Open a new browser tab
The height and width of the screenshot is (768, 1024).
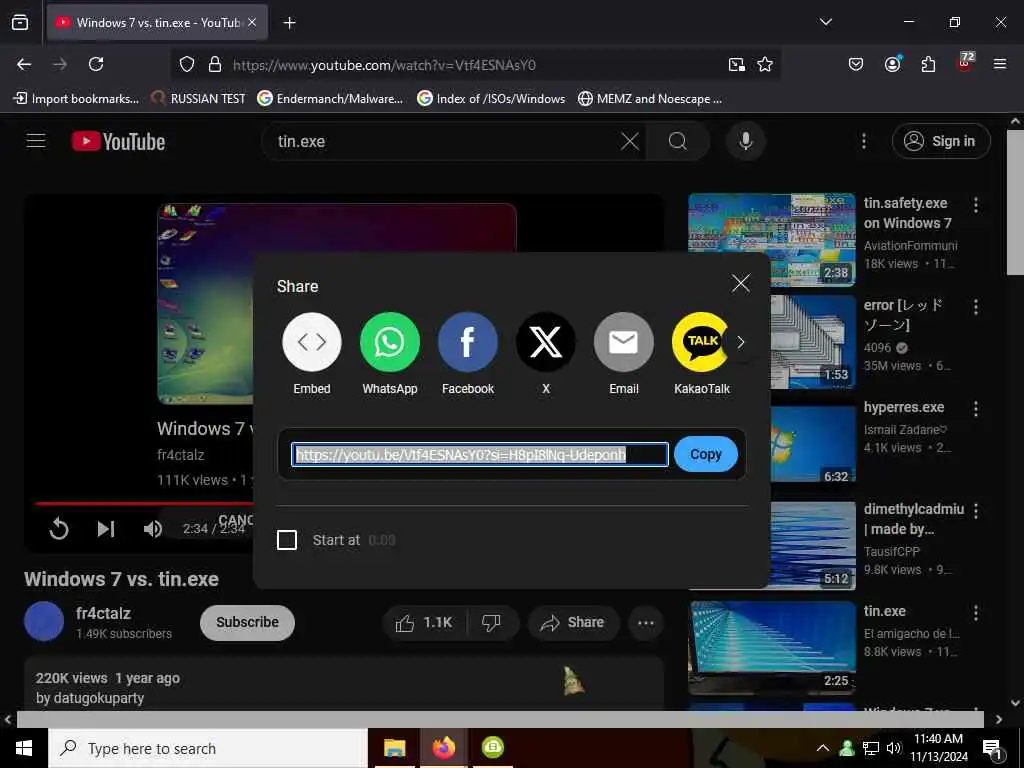[x=289, y=23]
